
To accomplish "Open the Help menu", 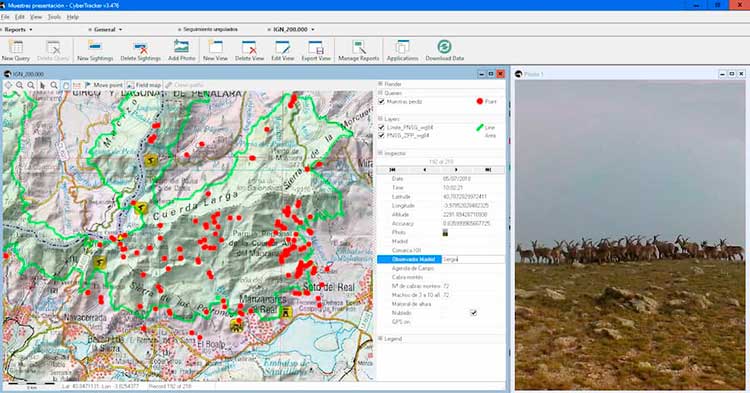I will 73,17.
